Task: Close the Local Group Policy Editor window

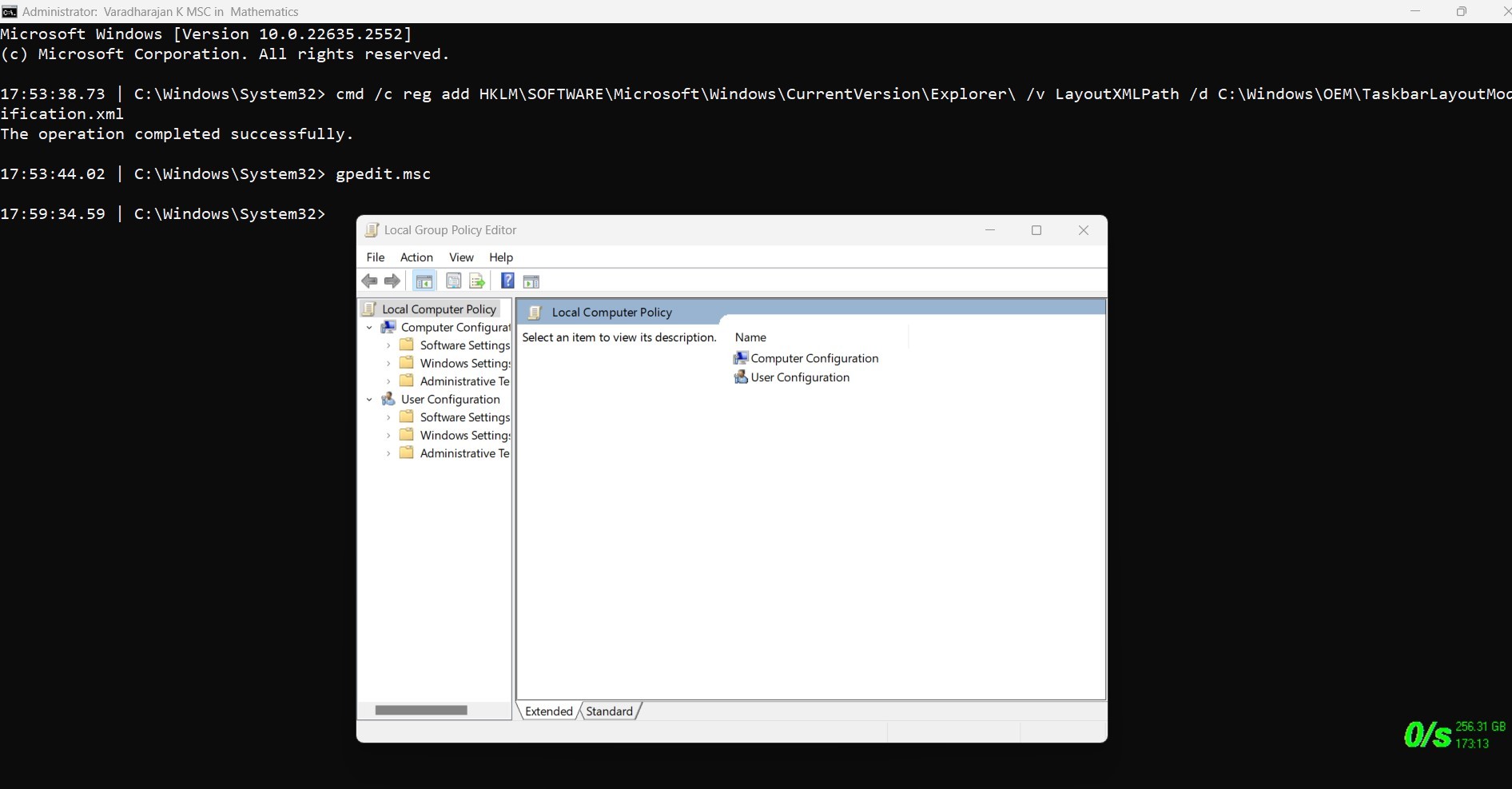Action: (x=1084, y=230)
